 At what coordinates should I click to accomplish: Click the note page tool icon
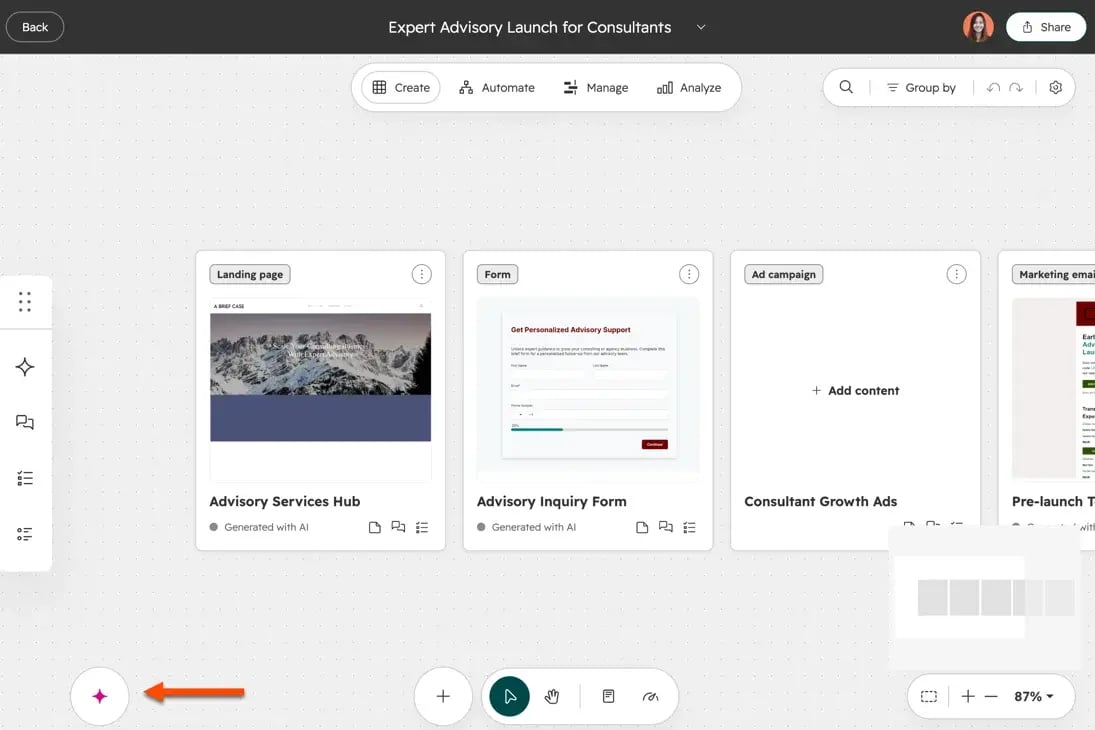(x=608, y=696)
